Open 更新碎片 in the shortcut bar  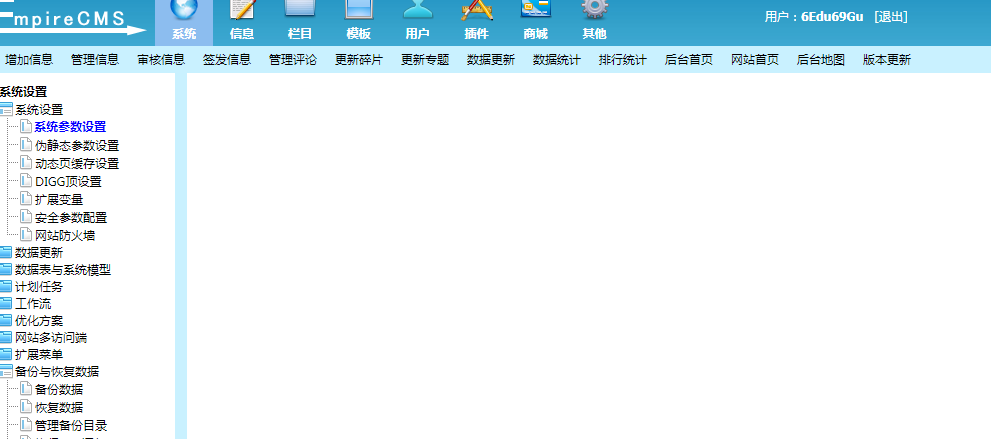359,60
